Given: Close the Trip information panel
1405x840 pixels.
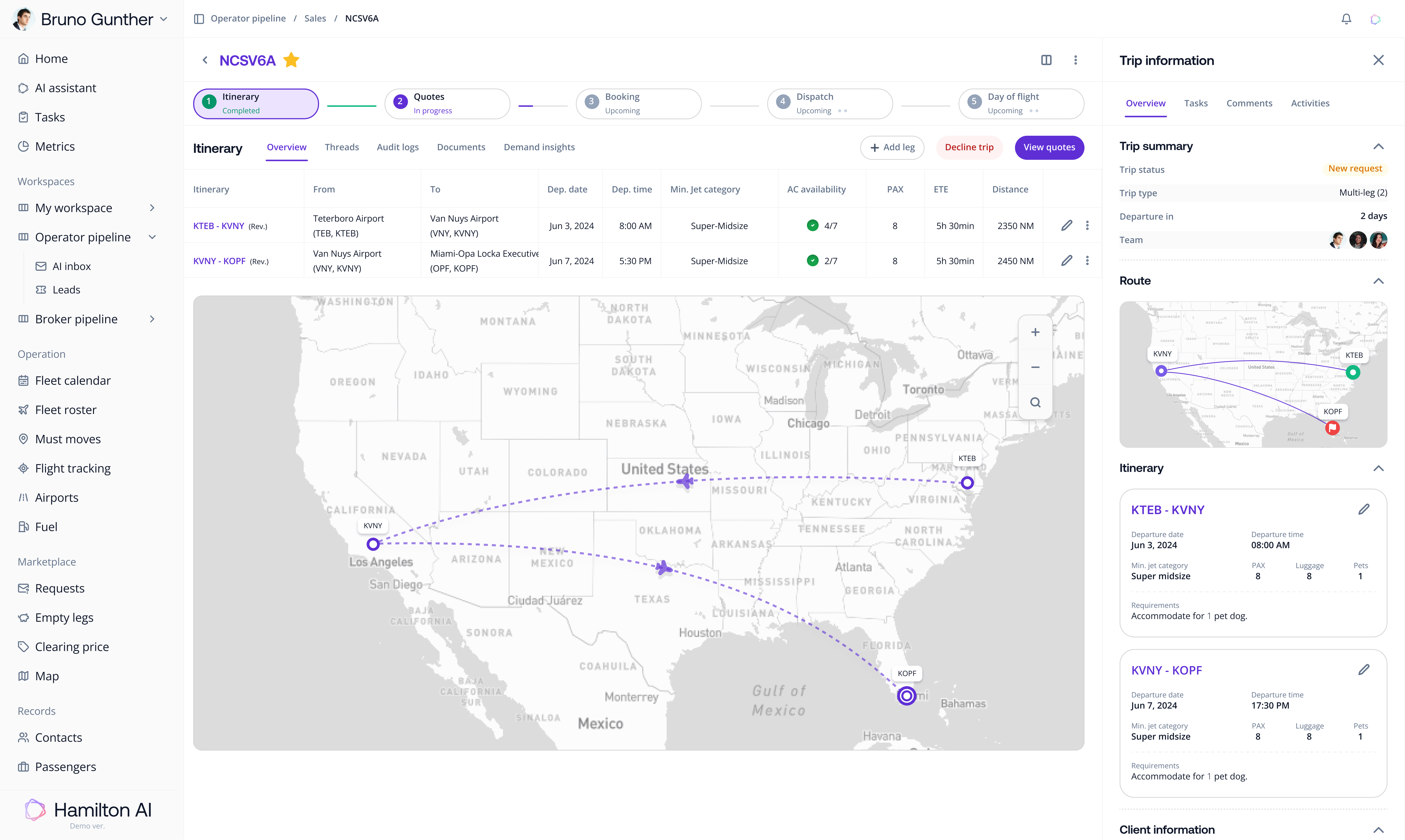Looking at the screenshot, I should coord(1378,60).
